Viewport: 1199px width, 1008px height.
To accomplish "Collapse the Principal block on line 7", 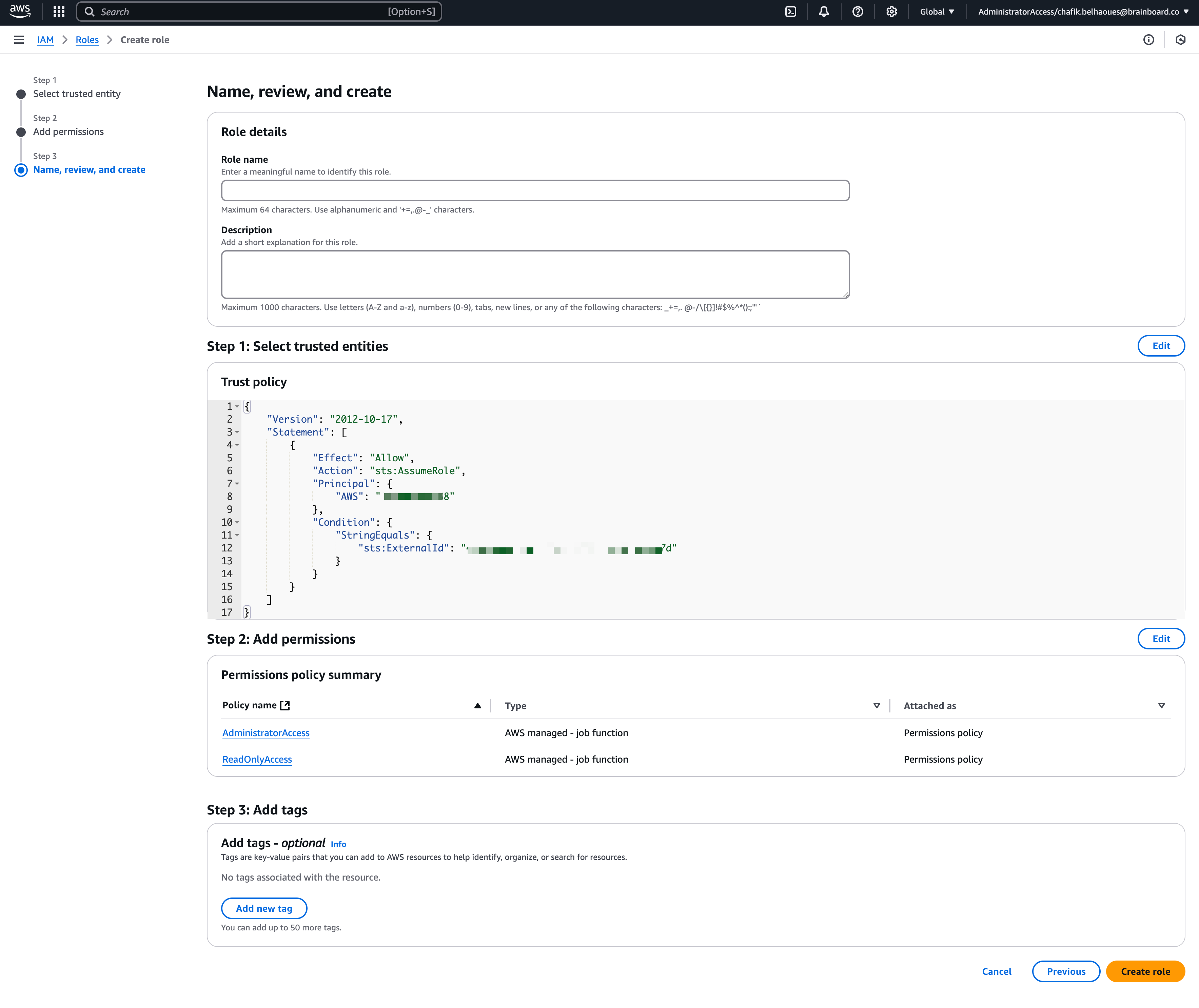I will point(237,483).
